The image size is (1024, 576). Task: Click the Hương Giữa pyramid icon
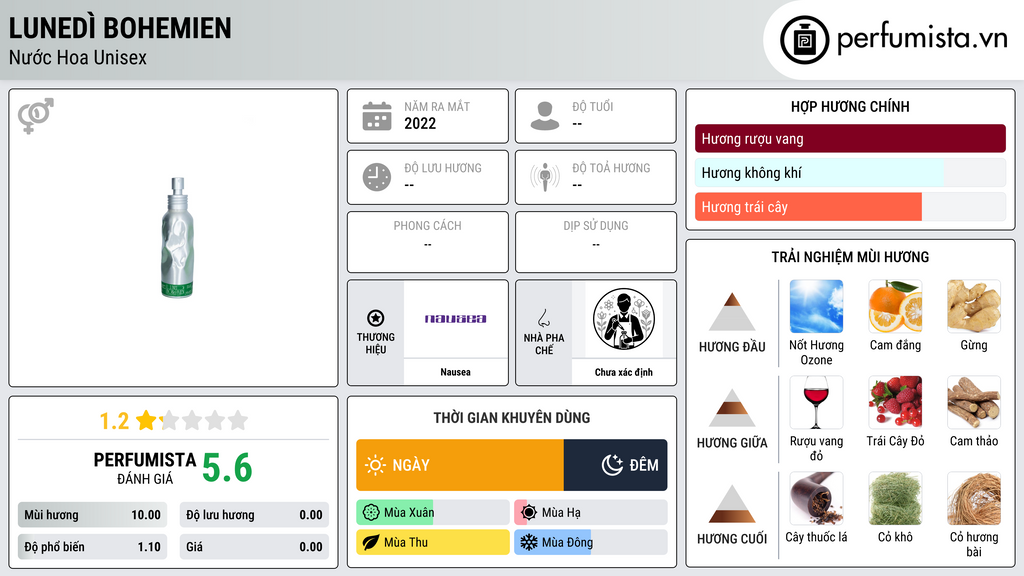732,408
